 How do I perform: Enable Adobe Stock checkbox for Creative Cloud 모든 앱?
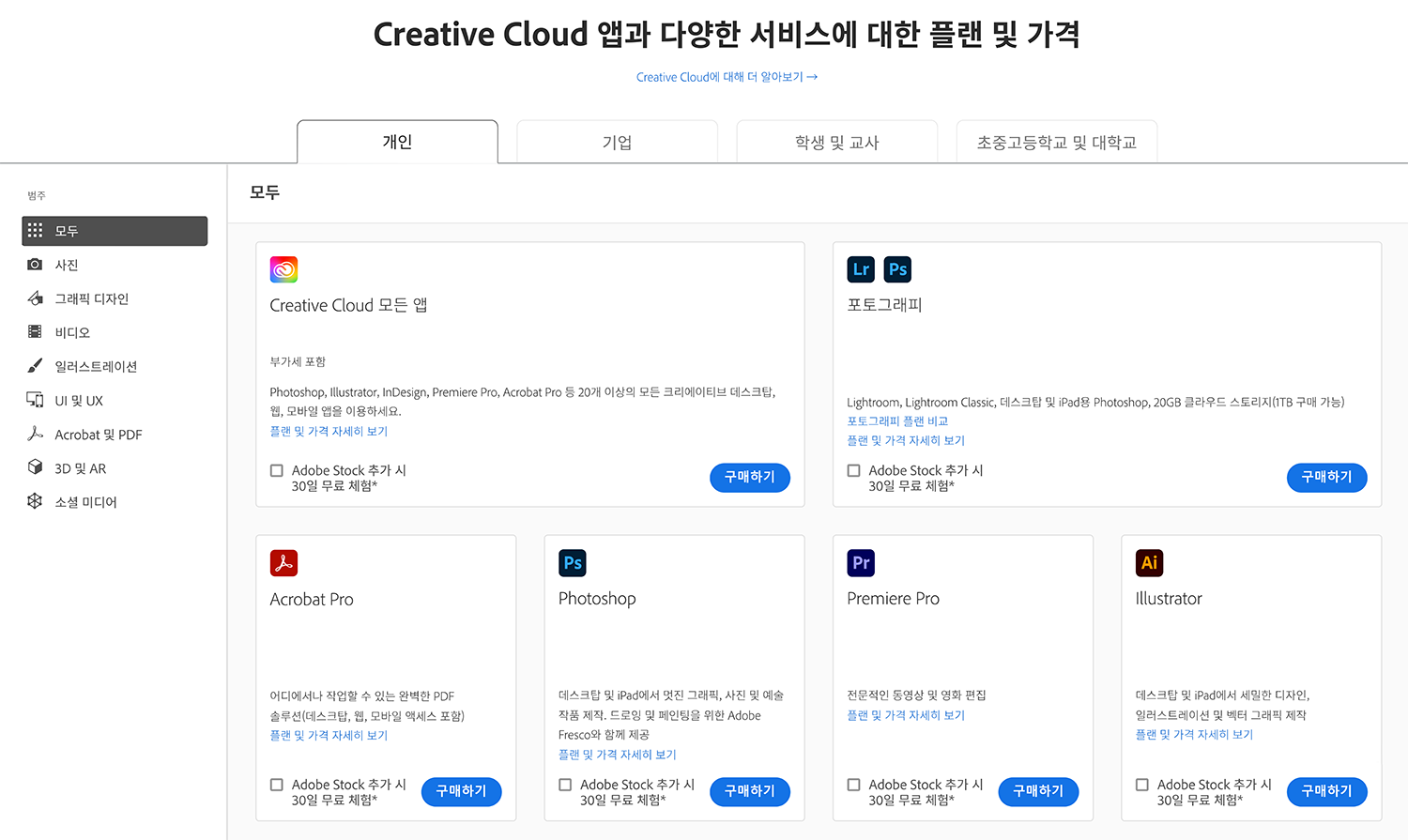(277, 471)
